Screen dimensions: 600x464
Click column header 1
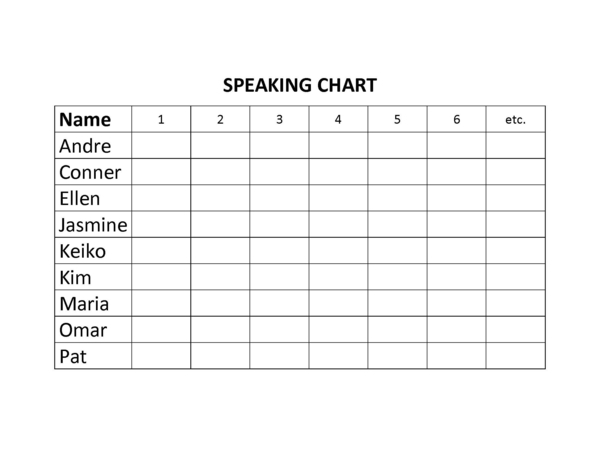click(161, 119)
